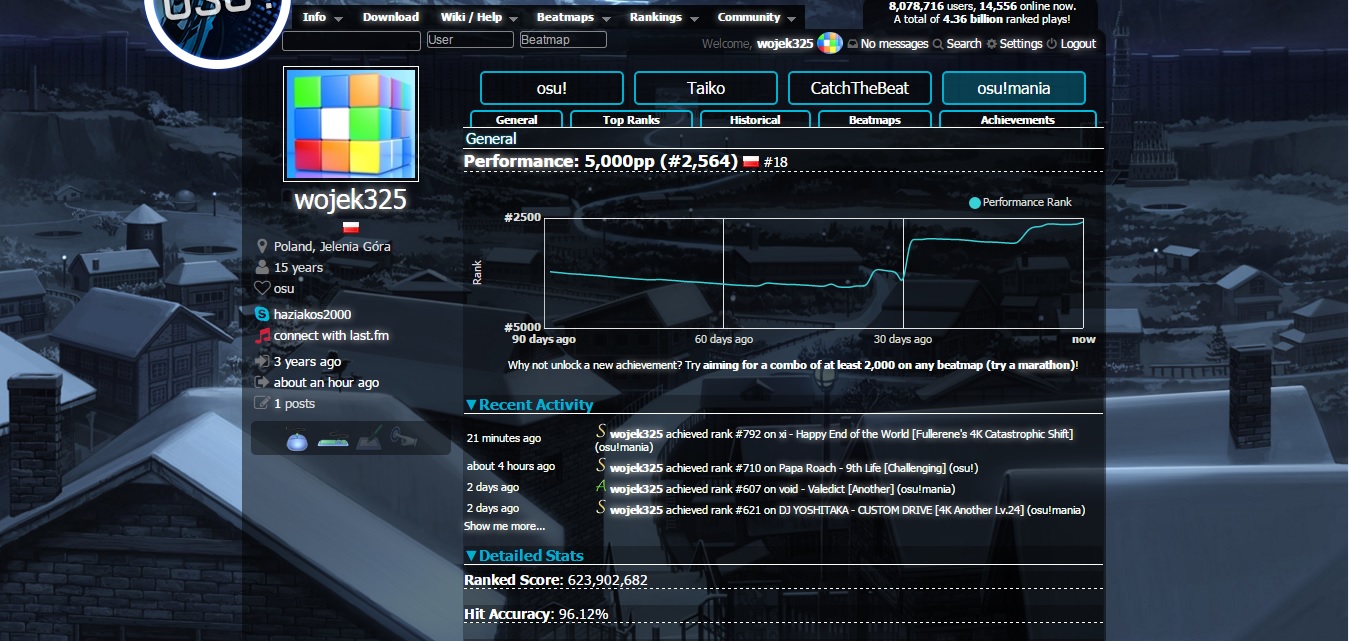Click the keyboard playstyle icon
This screenshot has width=1349, height=641.
click(333, 440)
